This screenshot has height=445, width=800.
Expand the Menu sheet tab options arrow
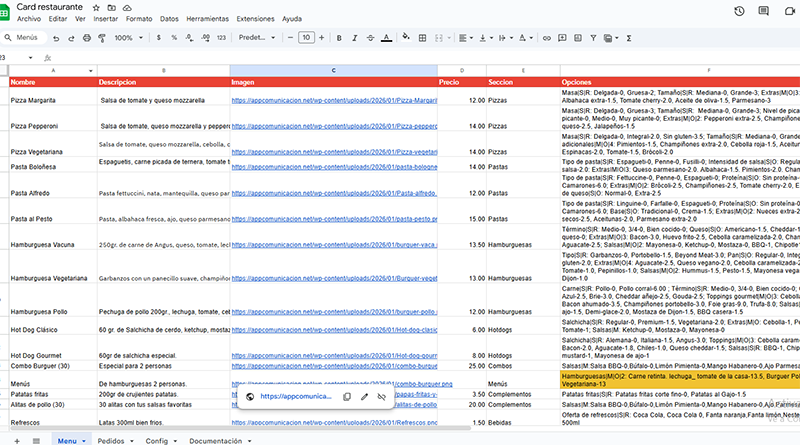tap(84, 440)
